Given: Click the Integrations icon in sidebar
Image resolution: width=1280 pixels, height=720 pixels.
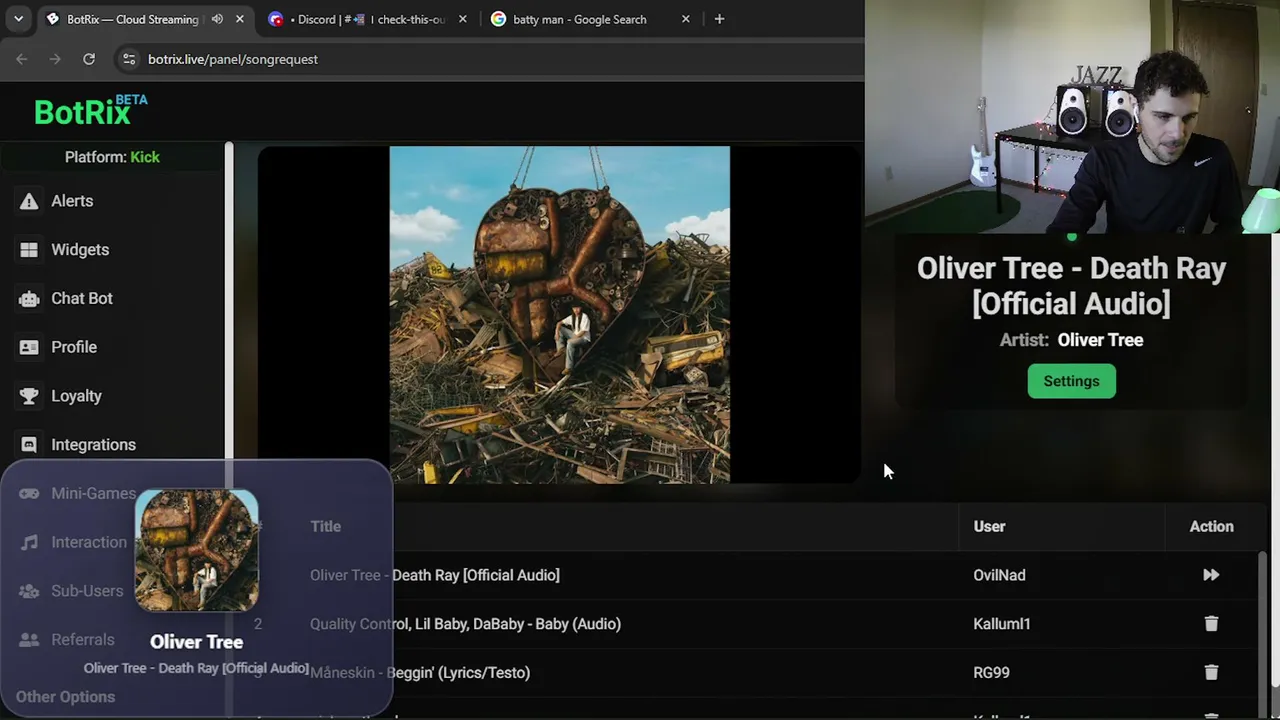Looking at the screenshot, I should pos(29,445).
